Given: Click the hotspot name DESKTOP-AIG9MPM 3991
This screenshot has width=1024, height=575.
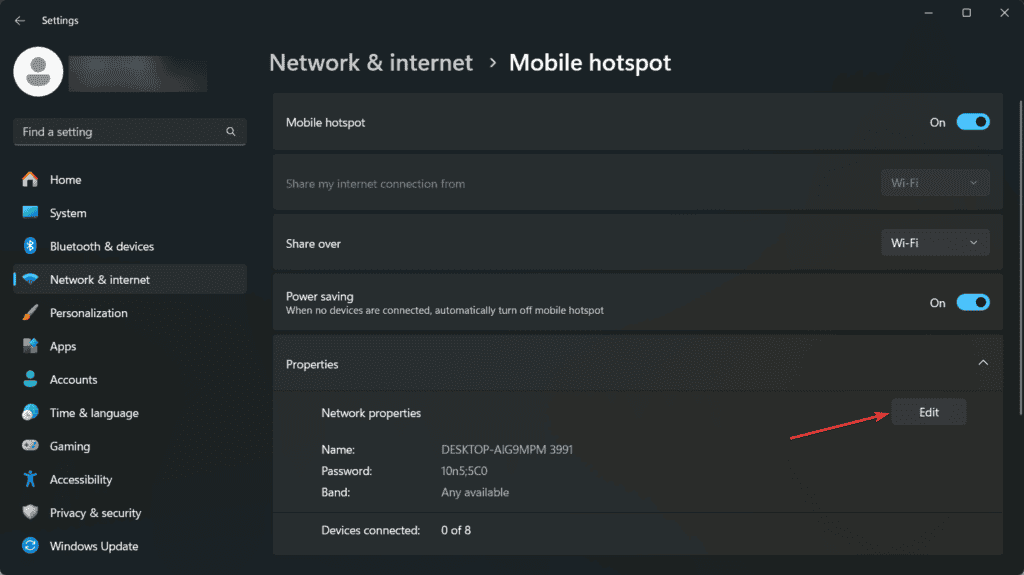Looking at the screenshot, I should coord(507,450).
